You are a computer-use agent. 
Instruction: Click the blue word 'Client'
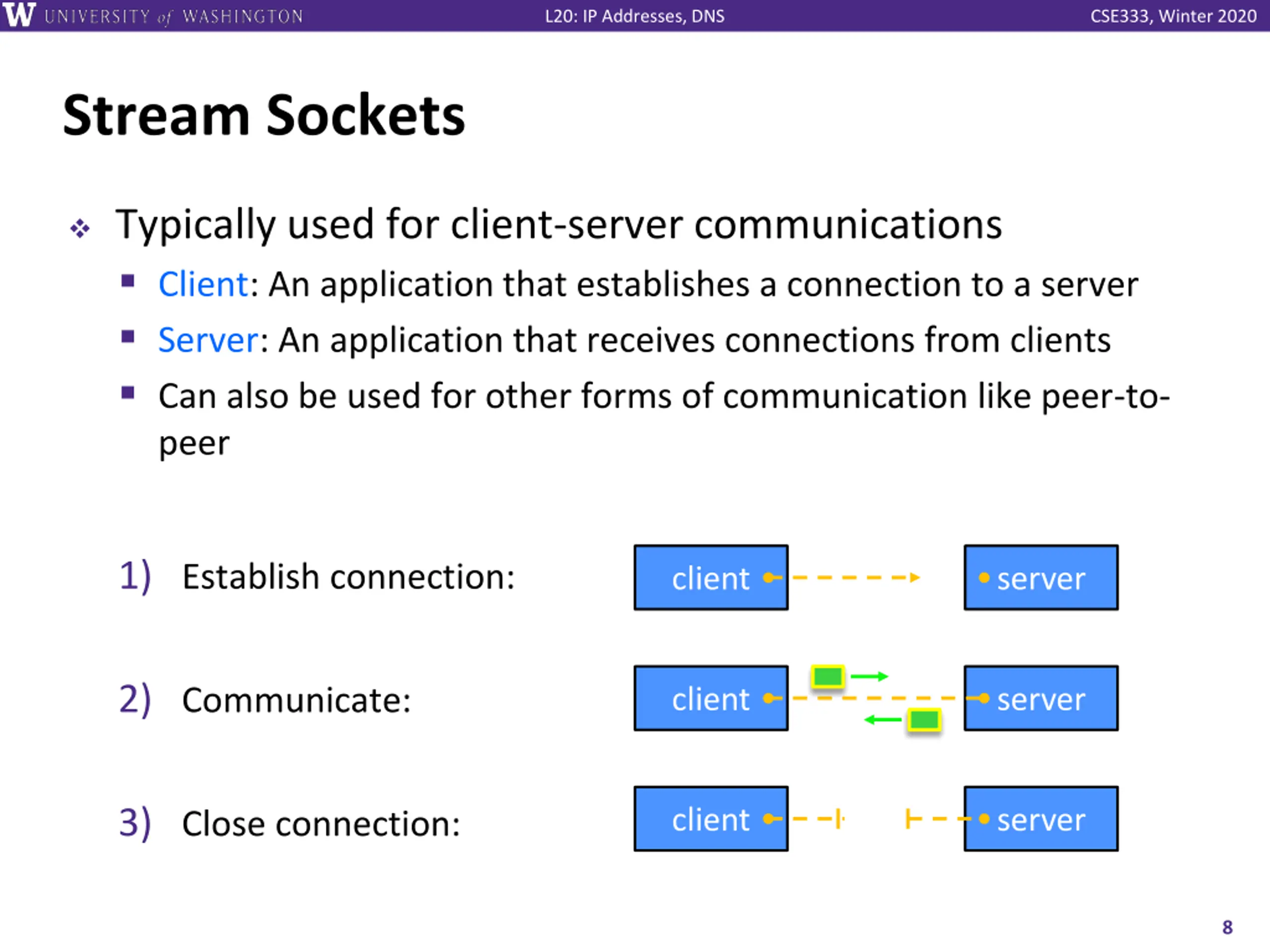point(203,284)
